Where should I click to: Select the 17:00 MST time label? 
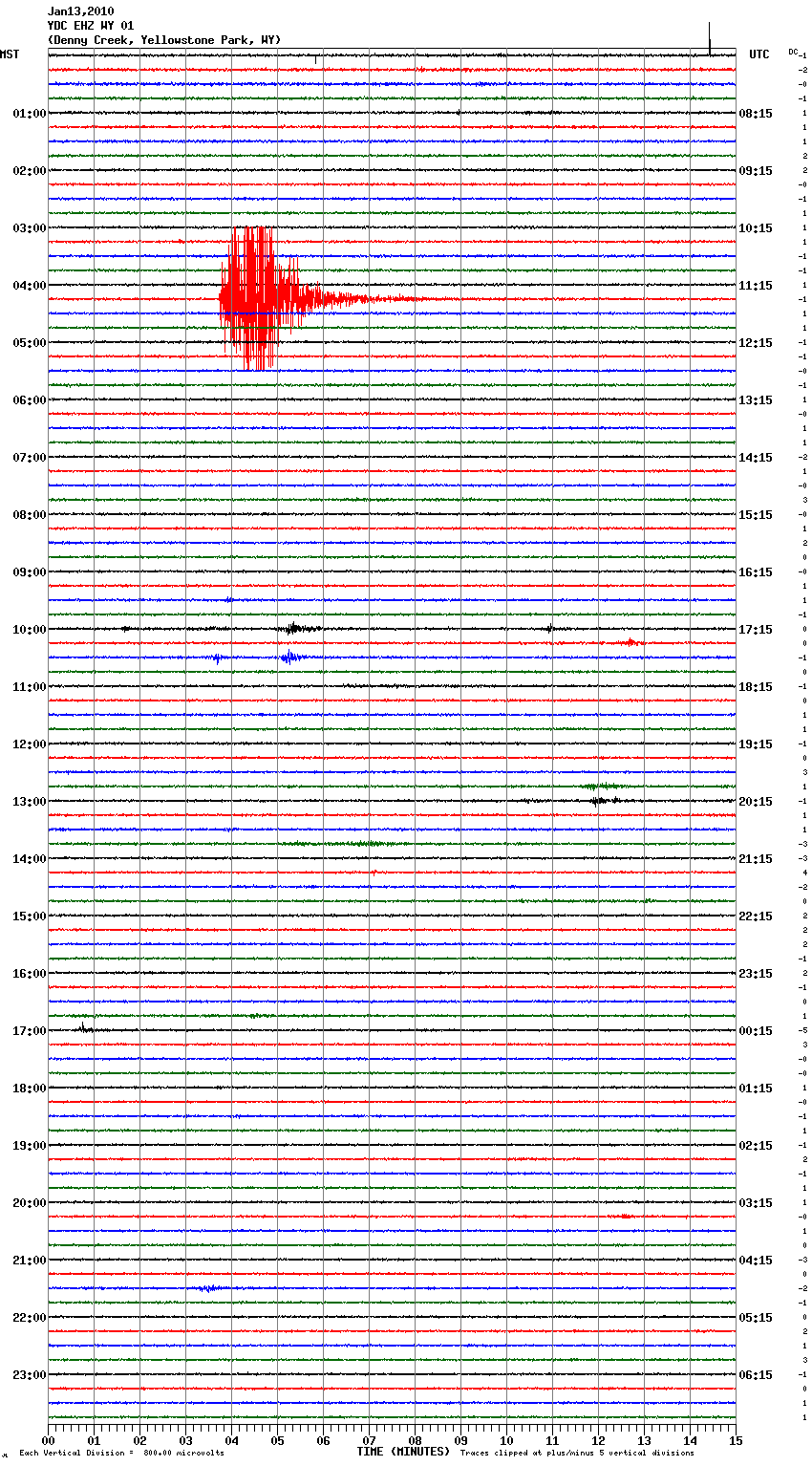[x=30, y=1031]
